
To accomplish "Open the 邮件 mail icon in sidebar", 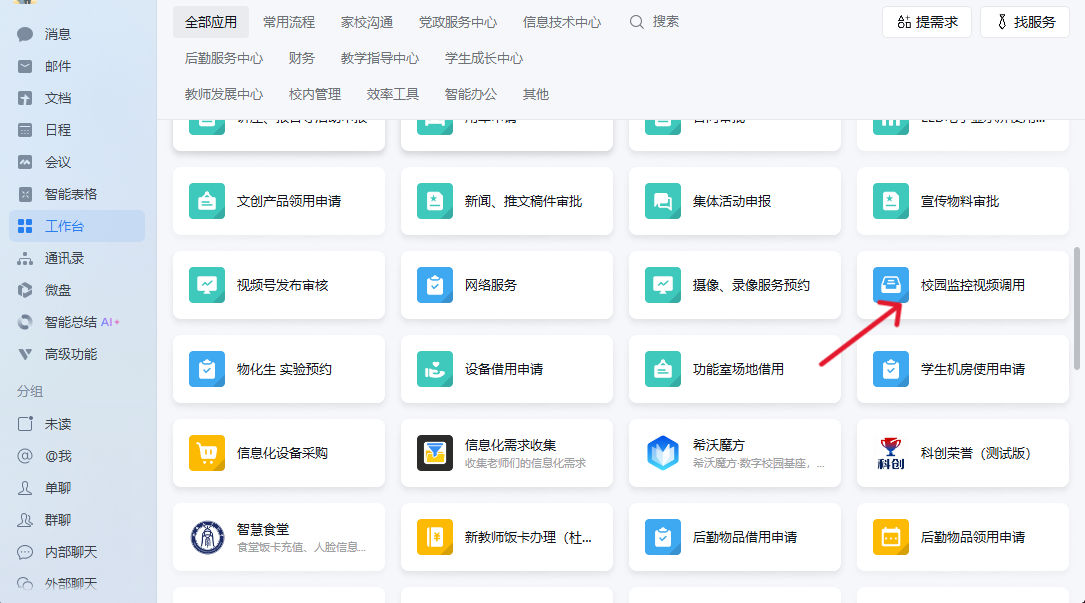I will 26,66.
